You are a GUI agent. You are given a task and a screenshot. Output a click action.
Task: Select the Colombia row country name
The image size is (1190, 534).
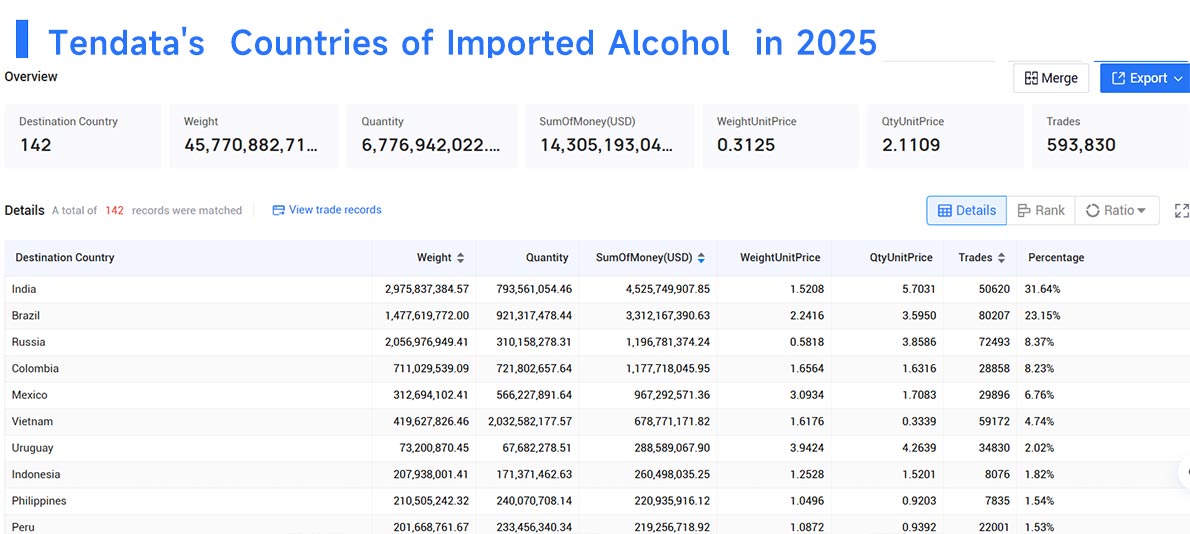35,369
